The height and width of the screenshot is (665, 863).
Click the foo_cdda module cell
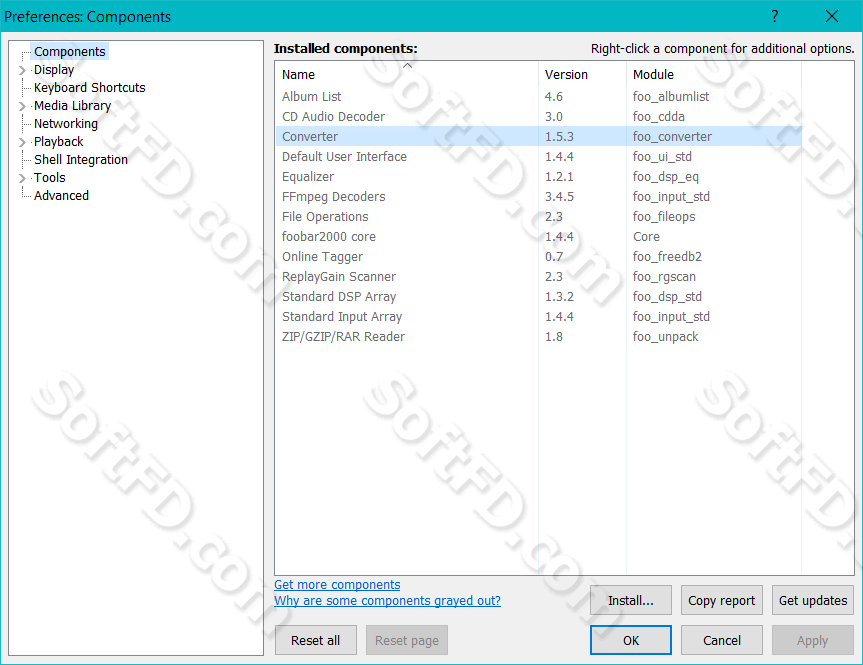(x=659, y=117)
